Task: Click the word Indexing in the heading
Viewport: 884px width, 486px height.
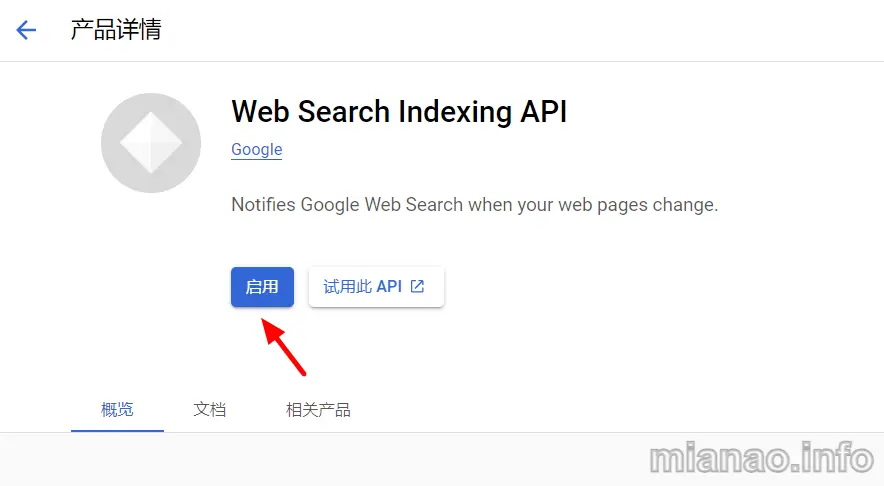Action: click(455, 112)
